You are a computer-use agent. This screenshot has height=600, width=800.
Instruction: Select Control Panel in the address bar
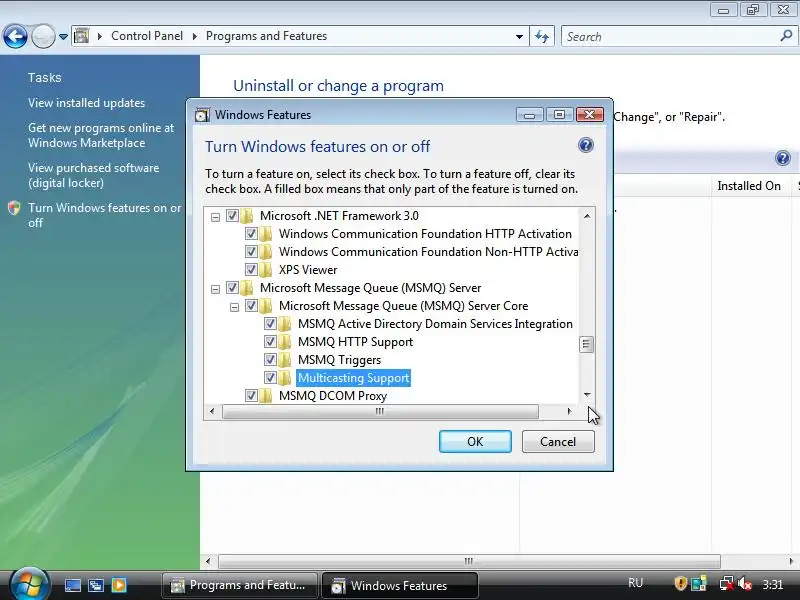click(x=147, y=36)
